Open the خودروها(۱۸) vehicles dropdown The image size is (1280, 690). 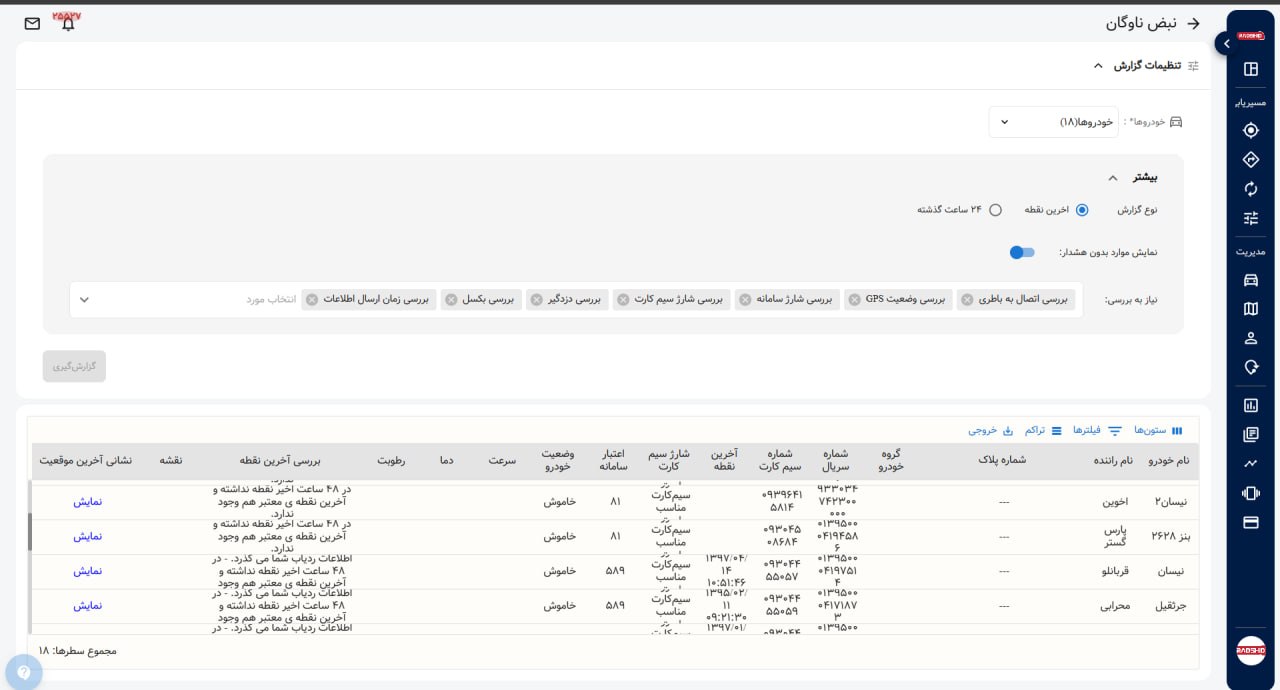tap(1054, 122)
